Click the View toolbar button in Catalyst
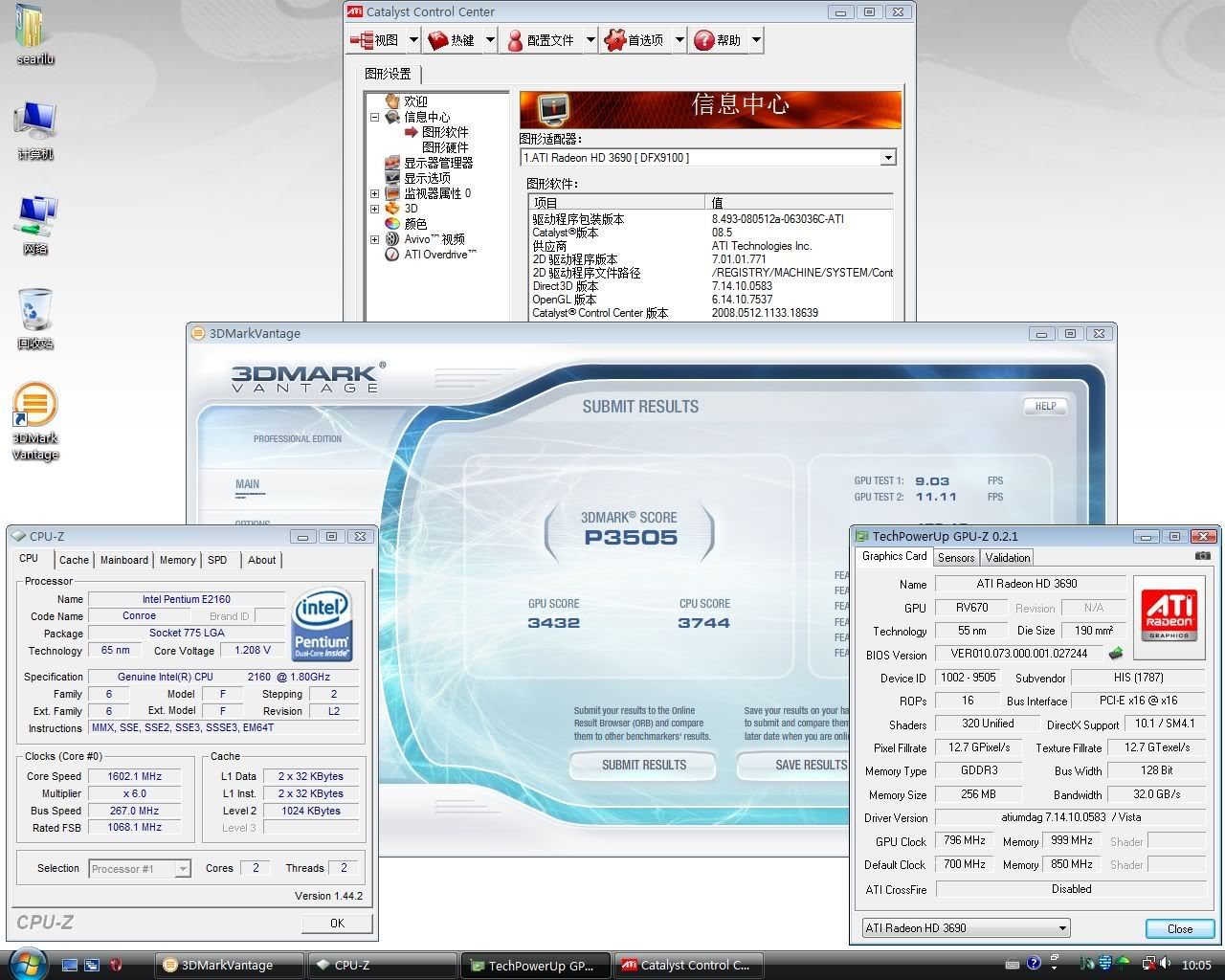The width and height of the screenshot is (1225, 980). click(x=375, y=40)
